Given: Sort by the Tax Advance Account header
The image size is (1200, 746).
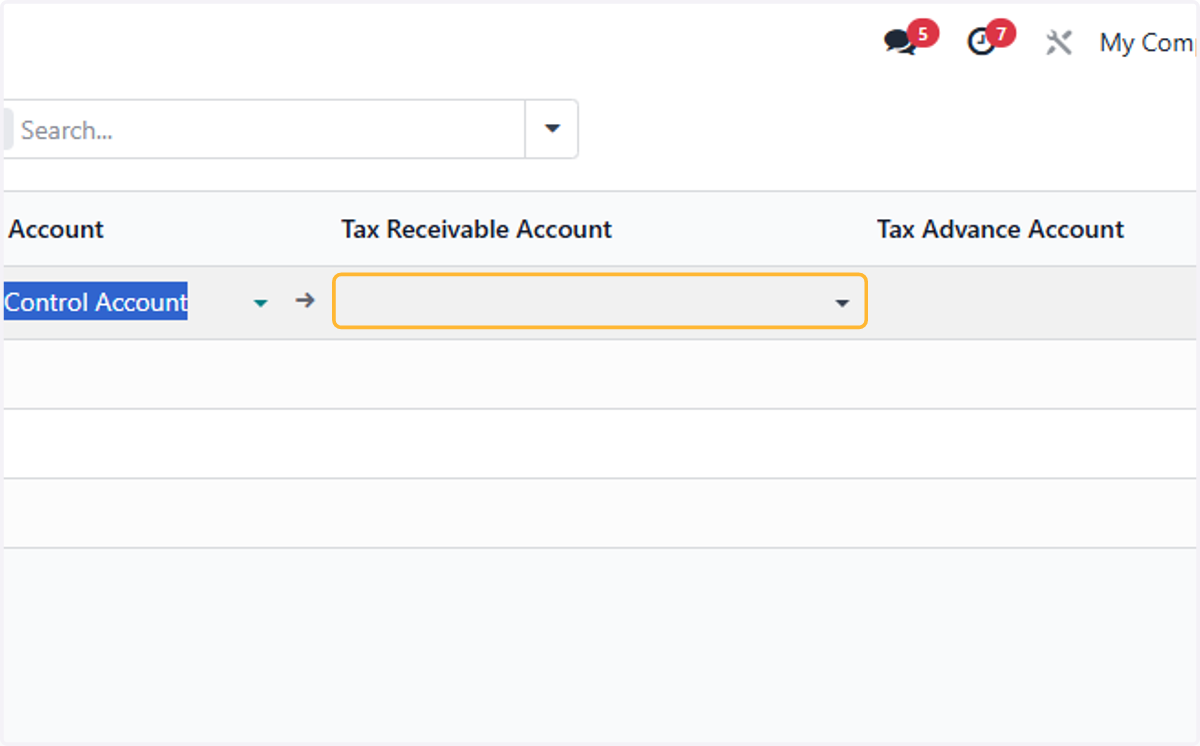Looking at the screenshot, I should point(1000,229).
